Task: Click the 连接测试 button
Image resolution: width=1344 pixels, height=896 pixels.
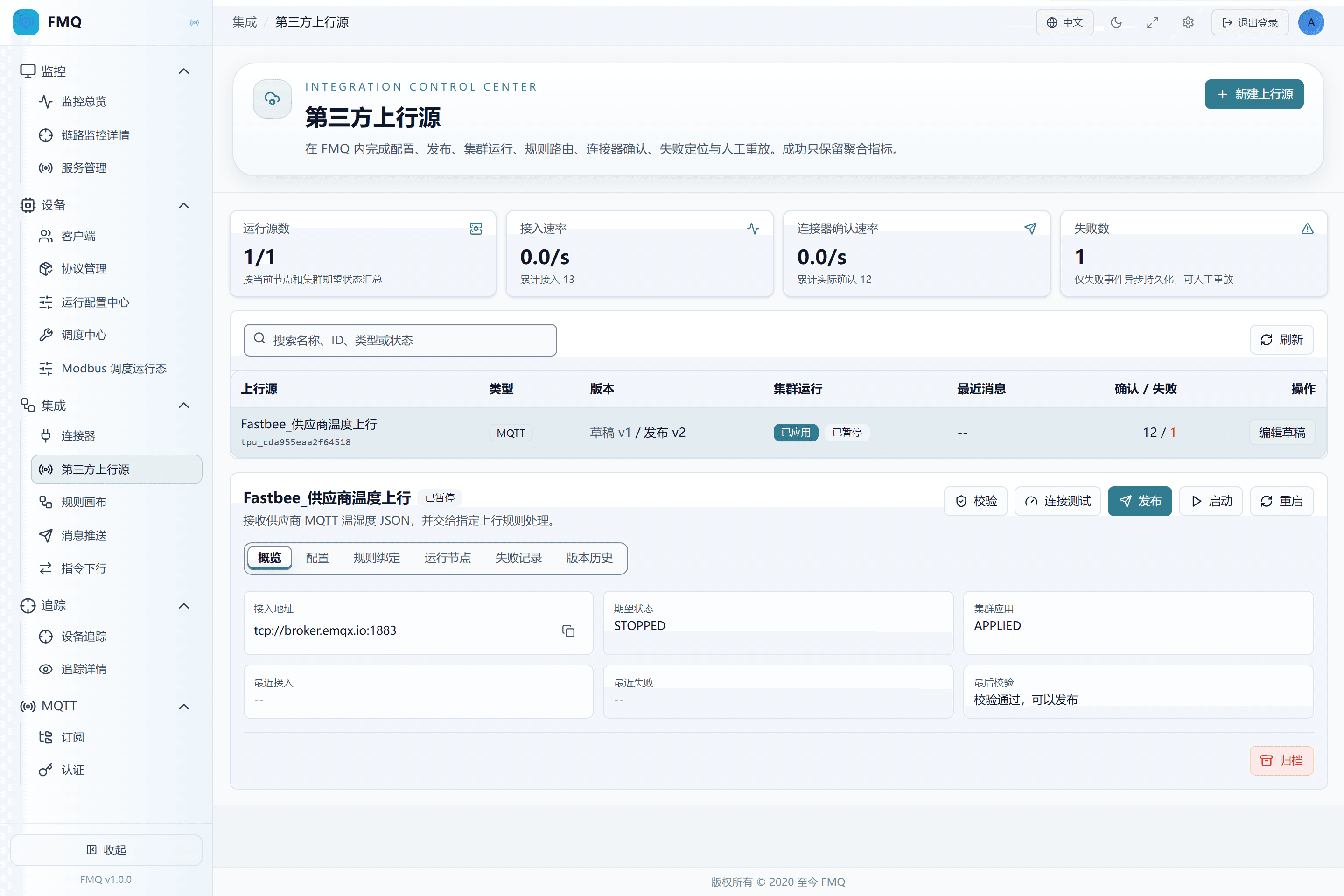Action: click(1057, 501)
